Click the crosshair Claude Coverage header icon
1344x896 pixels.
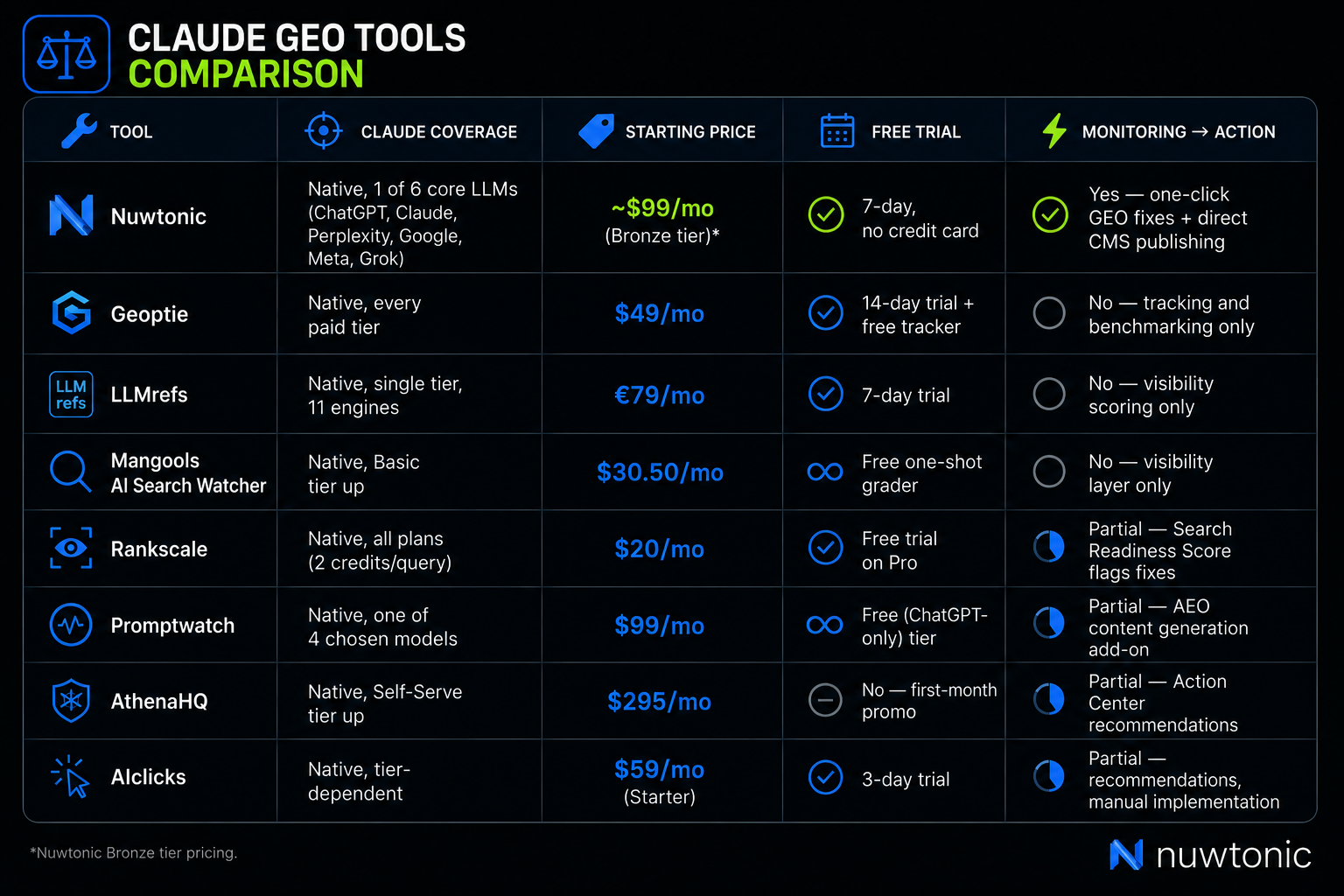tap(324, 131)
